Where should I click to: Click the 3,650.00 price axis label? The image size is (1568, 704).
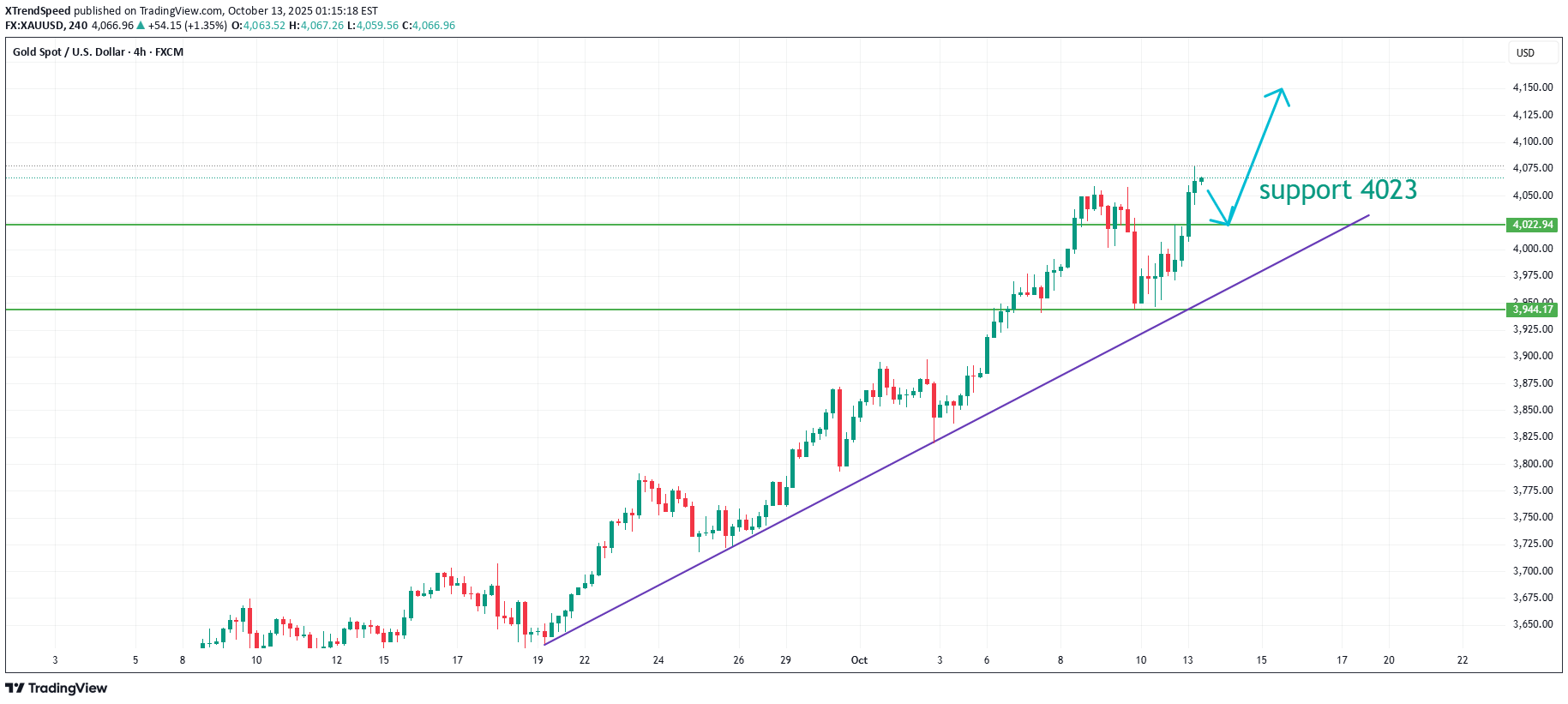tap(1532, 624)
